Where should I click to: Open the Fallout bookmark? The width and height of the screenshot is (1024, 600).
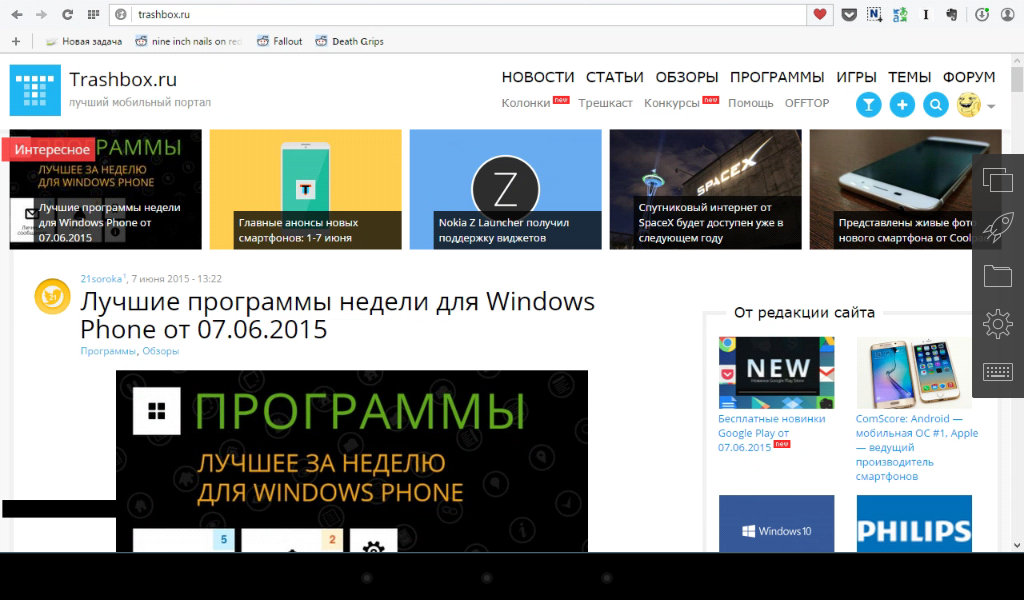[280, 41]
